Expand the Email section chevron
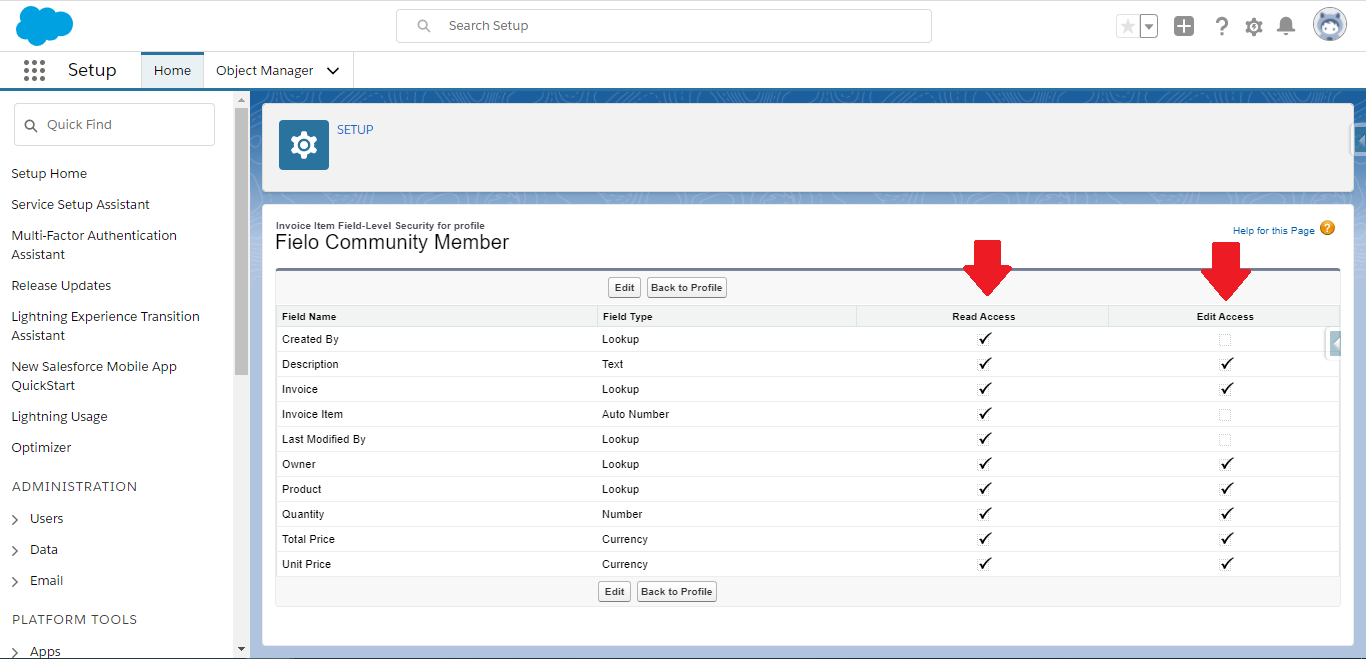The image size is (1366, 659). pos(15,582)
